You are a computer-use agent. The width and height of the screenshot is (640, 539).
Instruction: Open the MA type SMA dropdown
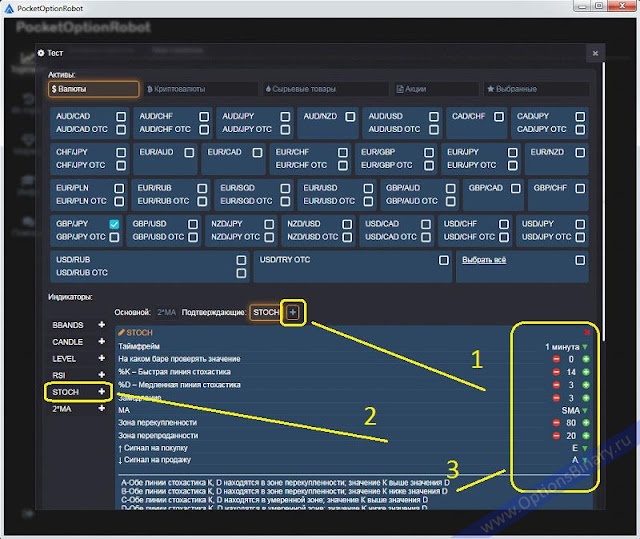coord(575,410)
